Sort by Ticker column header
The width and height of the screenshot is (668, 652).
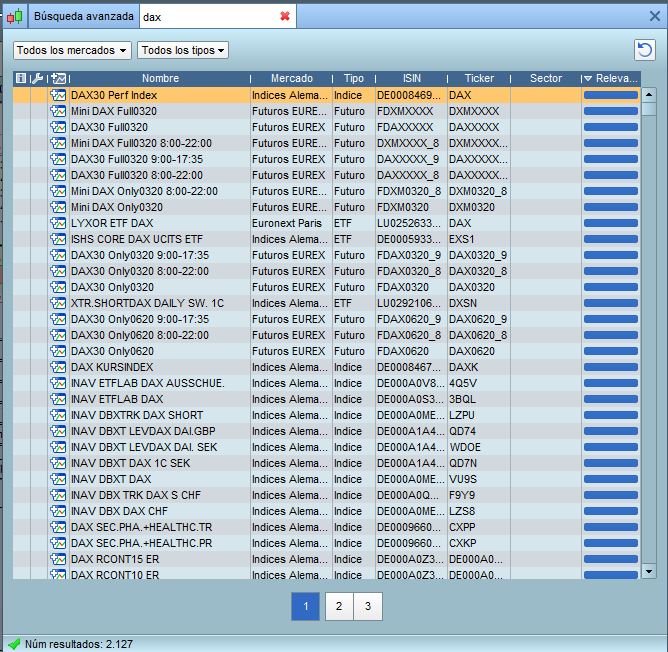(x=479, y=78)
